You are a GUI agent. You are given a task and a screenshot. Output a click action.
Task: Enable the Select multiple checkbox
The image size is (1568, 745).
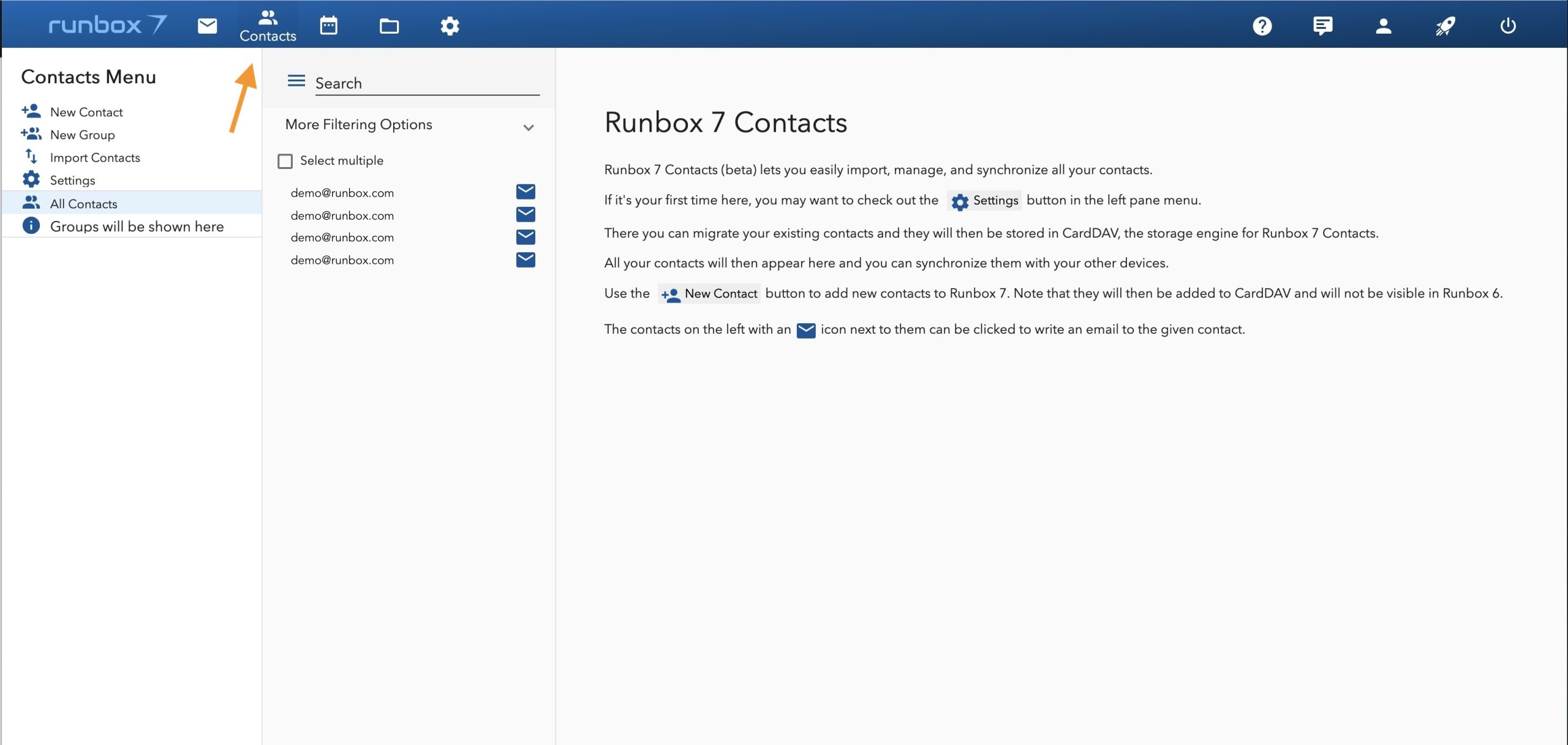(285, 161)
